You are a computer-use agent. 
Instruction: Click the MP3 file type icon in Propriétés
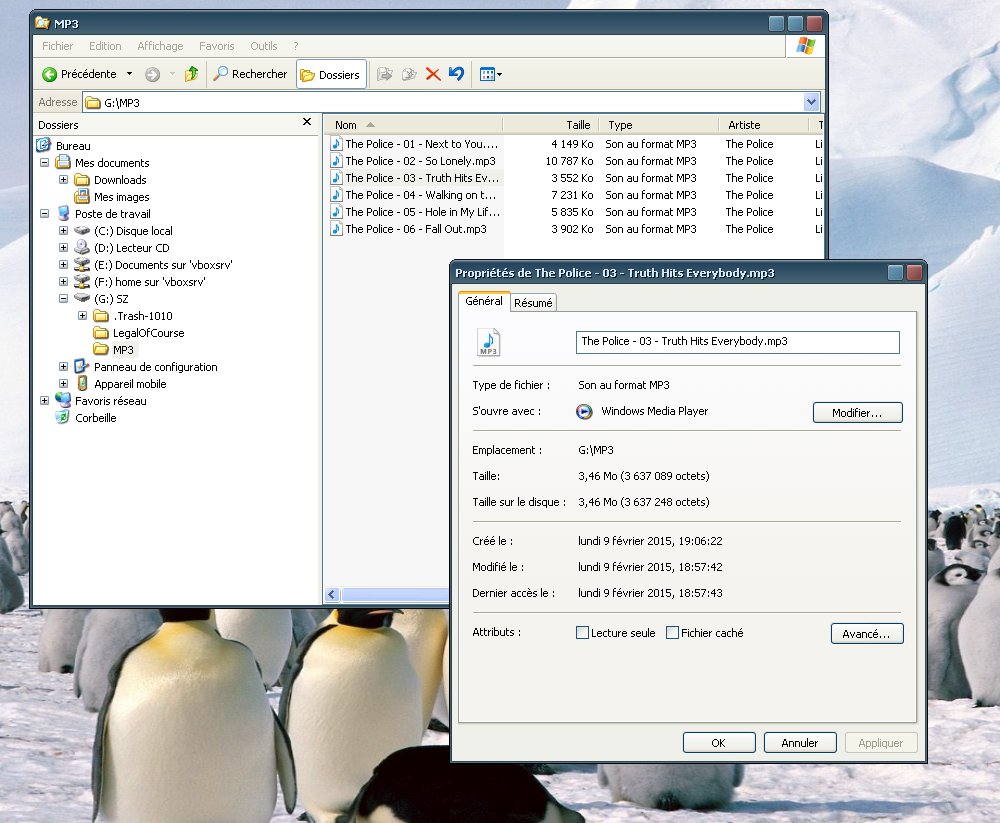pyautogui.click(x=489, y=342)
